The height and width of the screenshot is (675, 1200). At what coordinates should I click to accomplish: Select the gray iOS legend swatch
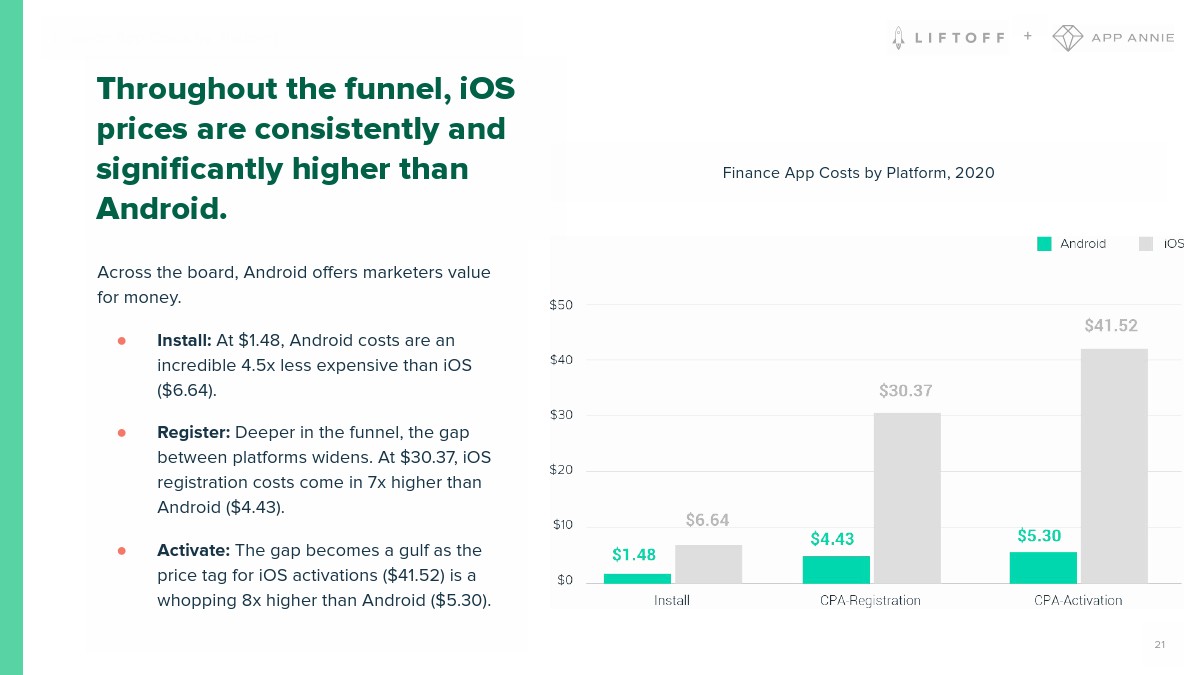(1146, 243)
